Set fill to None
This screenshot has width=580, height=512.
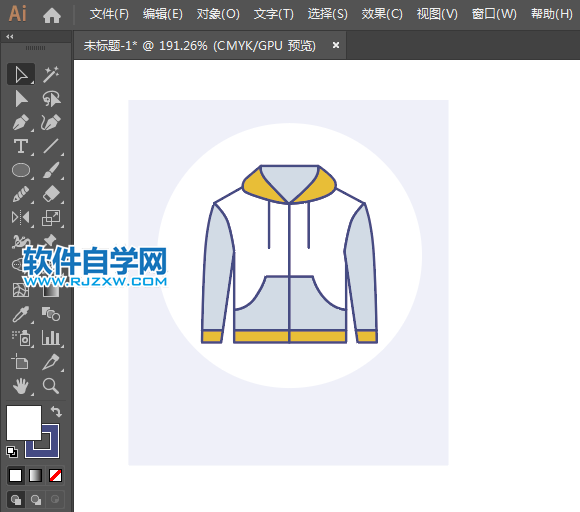coord(55,475)
